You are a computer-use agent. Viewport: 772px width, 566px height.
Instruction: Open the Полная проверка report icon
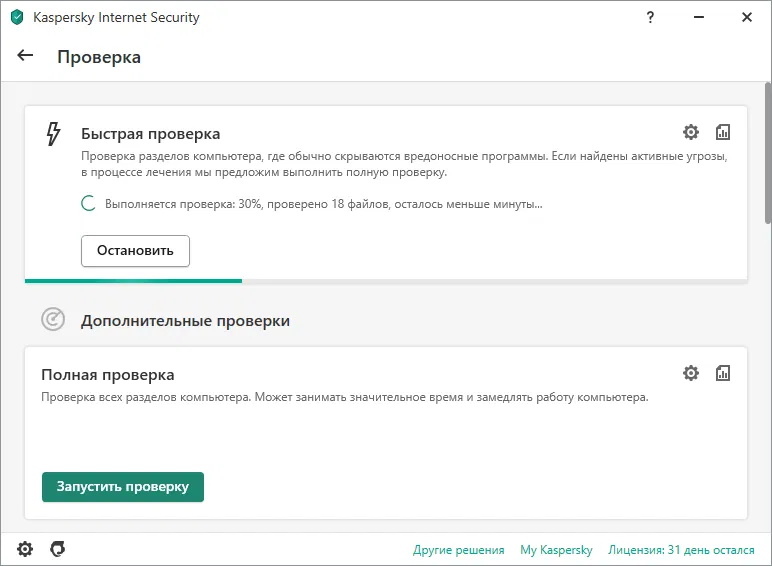[x=723, y=373]
